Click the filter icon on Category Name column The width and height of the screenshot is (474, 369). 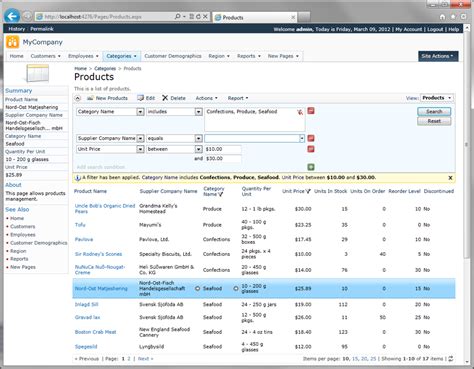click(220, 194)
